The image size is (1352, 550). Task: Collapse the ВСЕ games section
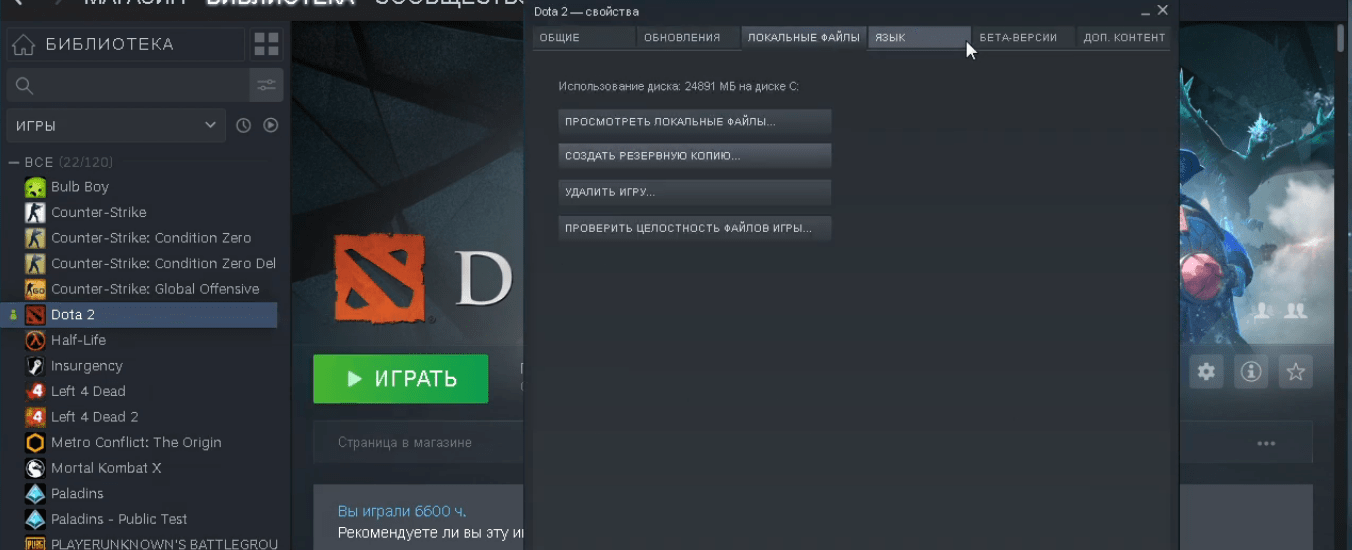[14, 162]
